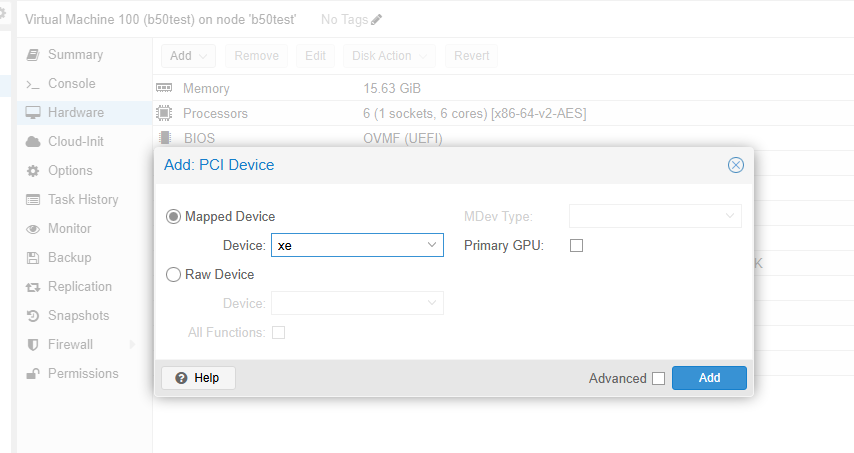
Task: Select the Mapped Device radio button
Action: (174, 217)
